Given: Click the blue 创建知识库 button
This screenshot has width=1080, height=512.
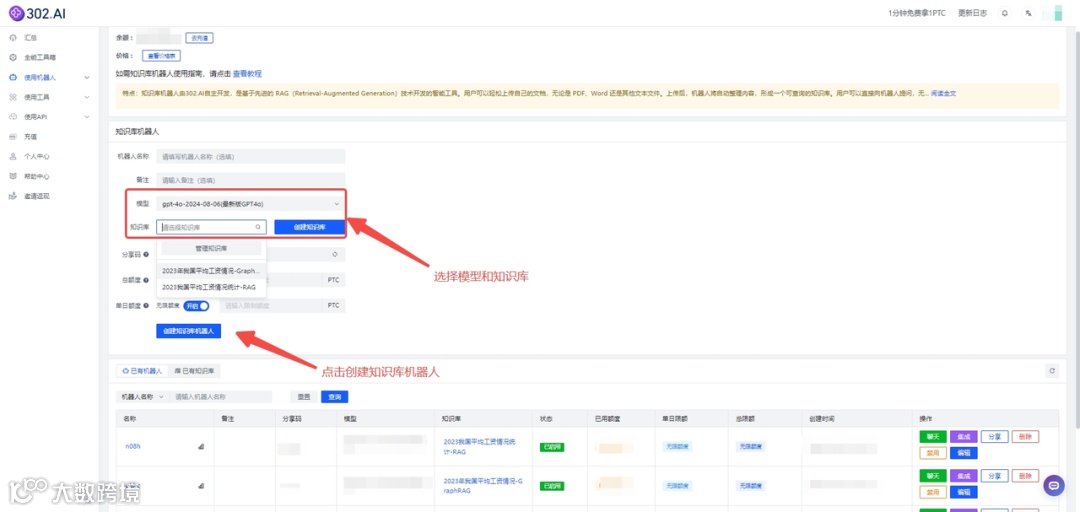Looking at the screenshot, I should 309,227.
